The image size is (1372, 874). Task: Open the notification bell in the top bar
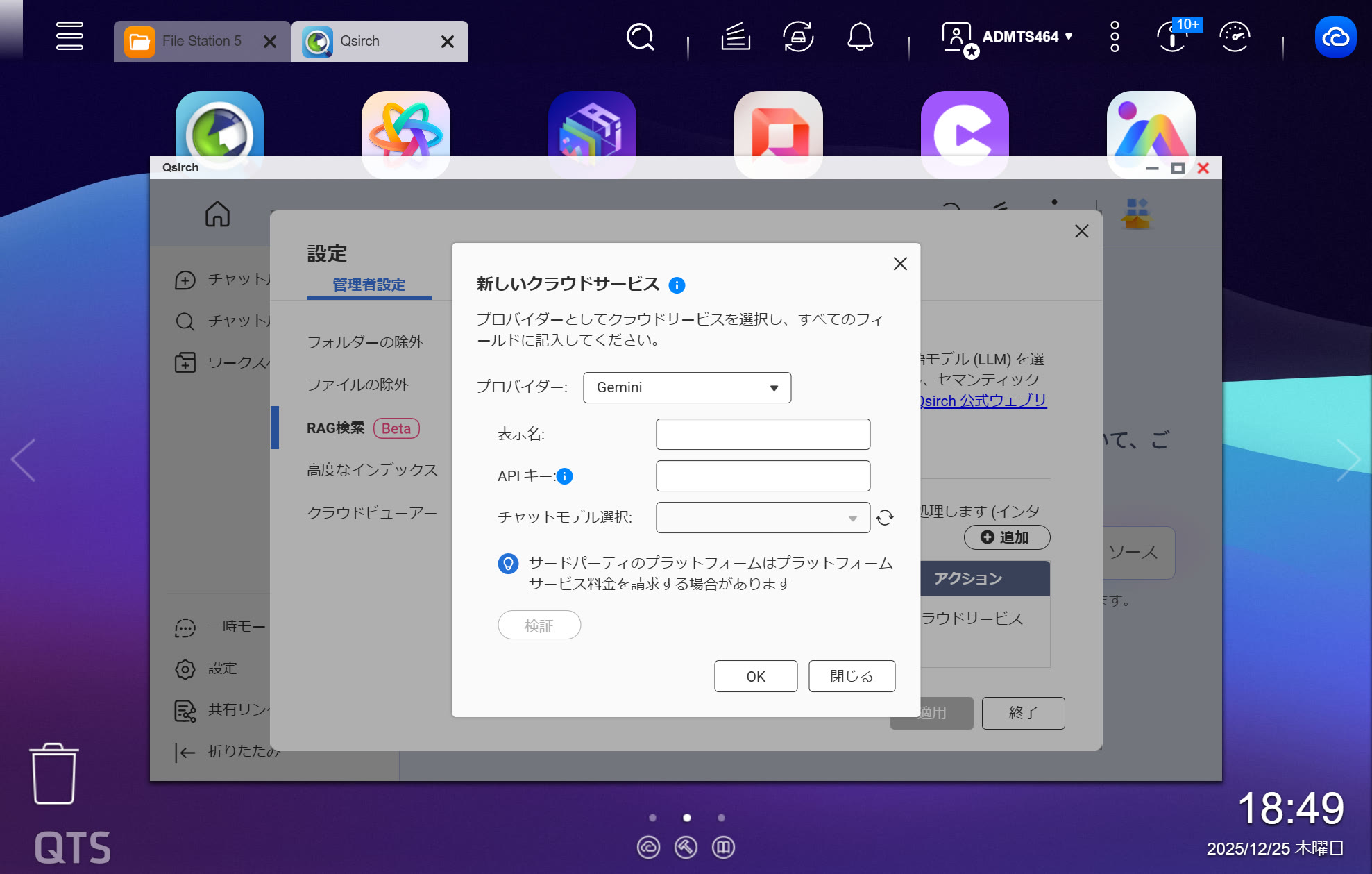coord(860,37)
